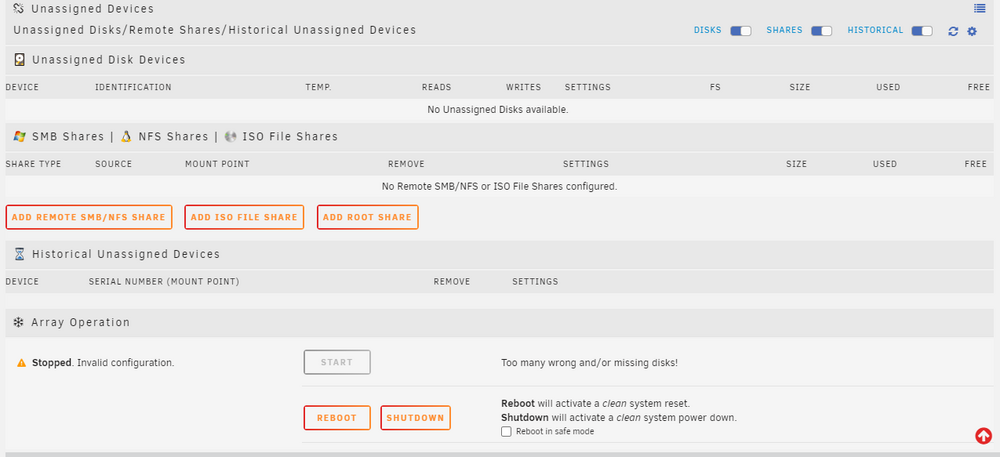Click the ISO File Shares heading text
The height and width of the screenshot is (457, 1000).
point(290,136)
